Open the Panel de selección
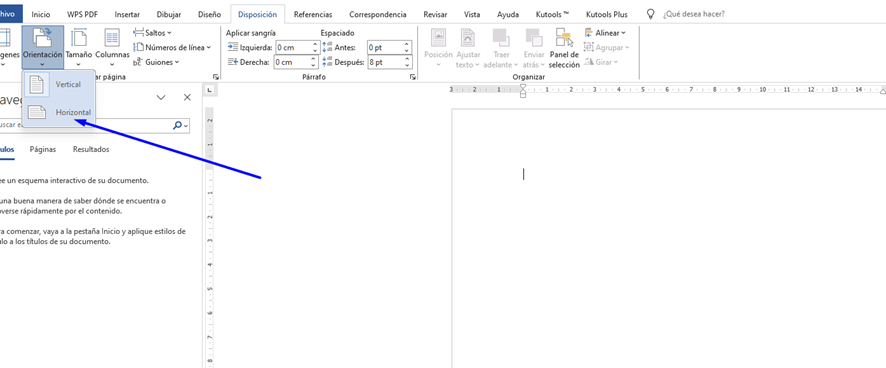The image size is (886, 368). click(564, 48)
